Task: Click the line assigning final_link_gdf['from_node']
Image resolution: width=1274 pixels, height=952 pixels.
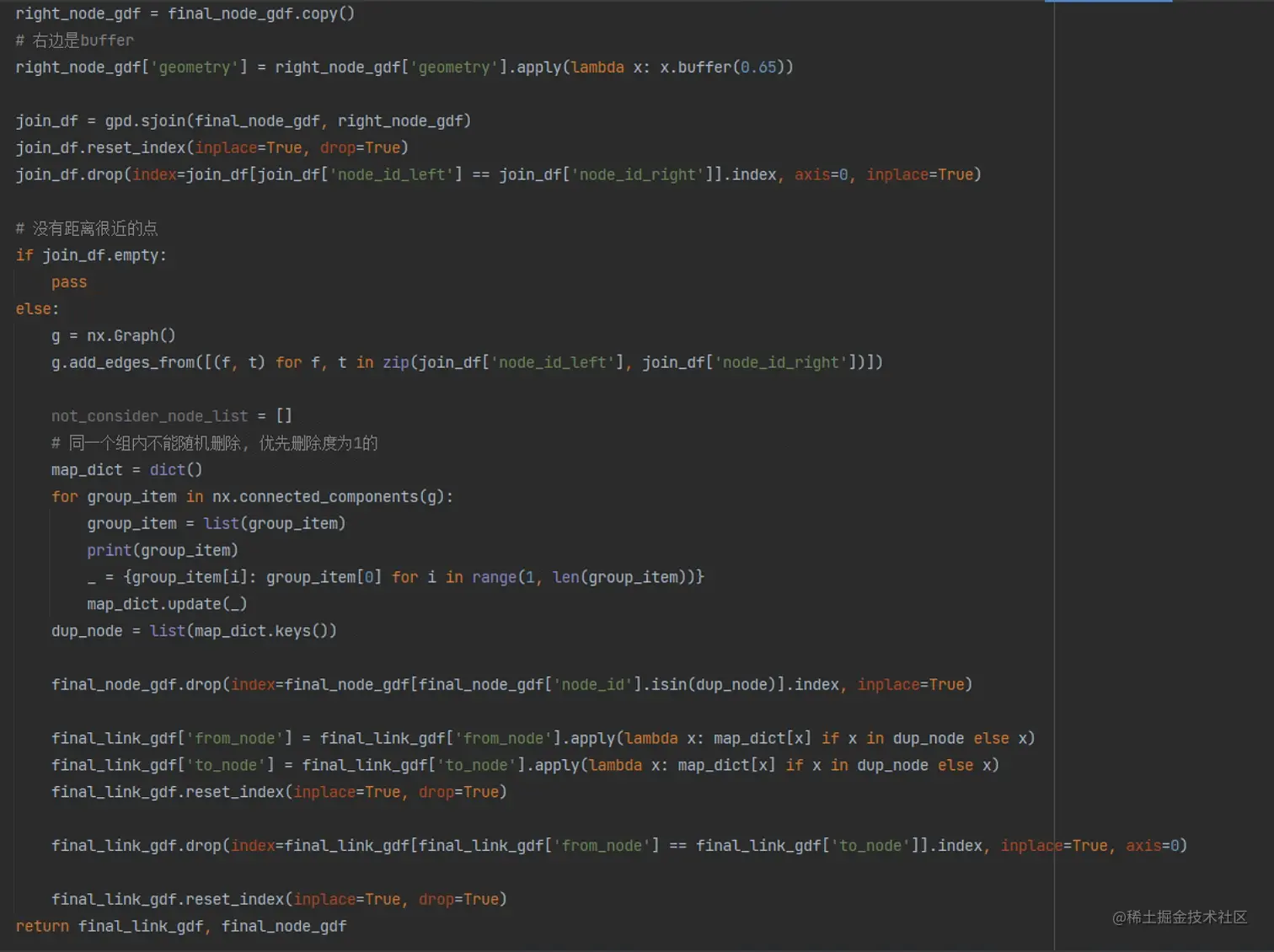Action: coord(543,739)
